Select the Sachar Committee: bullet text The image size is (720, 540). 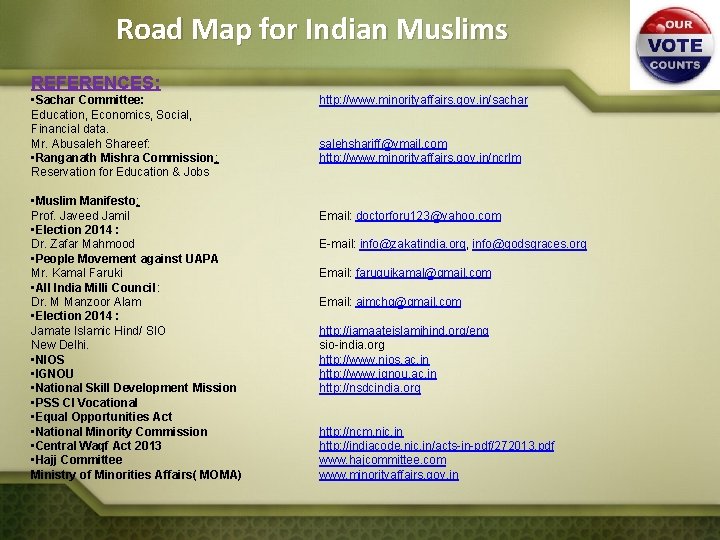tap(87, 100)
